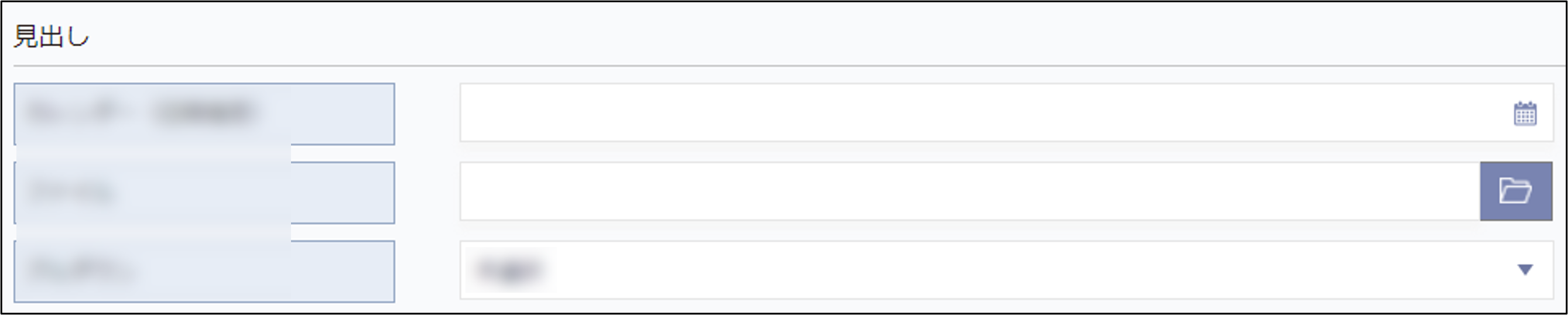Open the bottom combo box field
This screenshot has width=1568, height=315.
coord(1006,269)
